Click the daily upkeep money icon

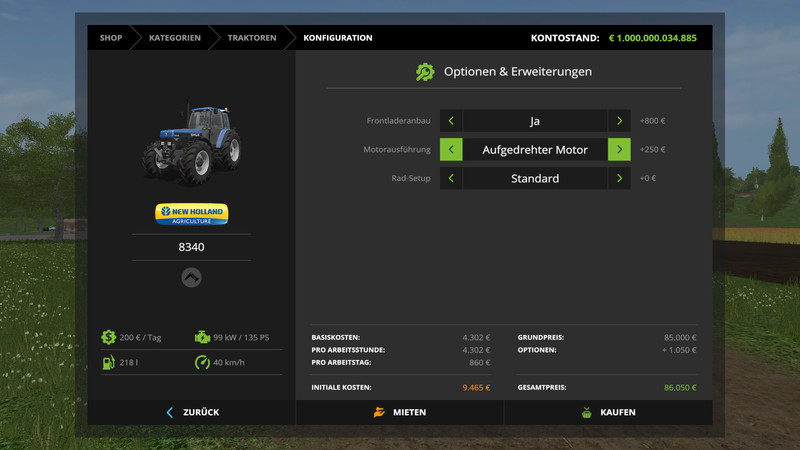[x=108, y=337]
